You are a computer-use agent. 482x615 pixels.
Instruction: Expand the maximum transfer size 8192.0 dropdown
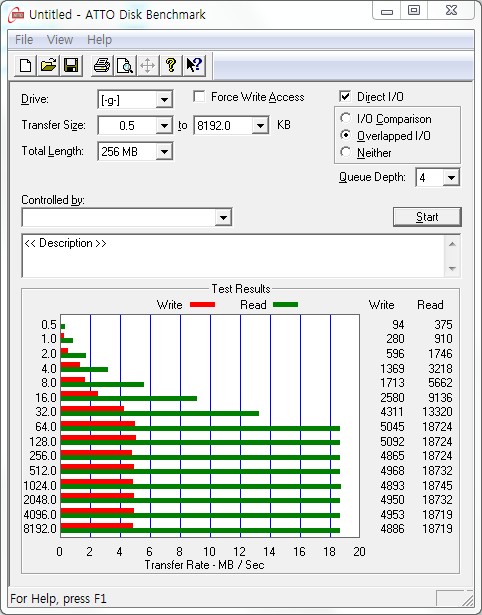(x=260, y=126)
